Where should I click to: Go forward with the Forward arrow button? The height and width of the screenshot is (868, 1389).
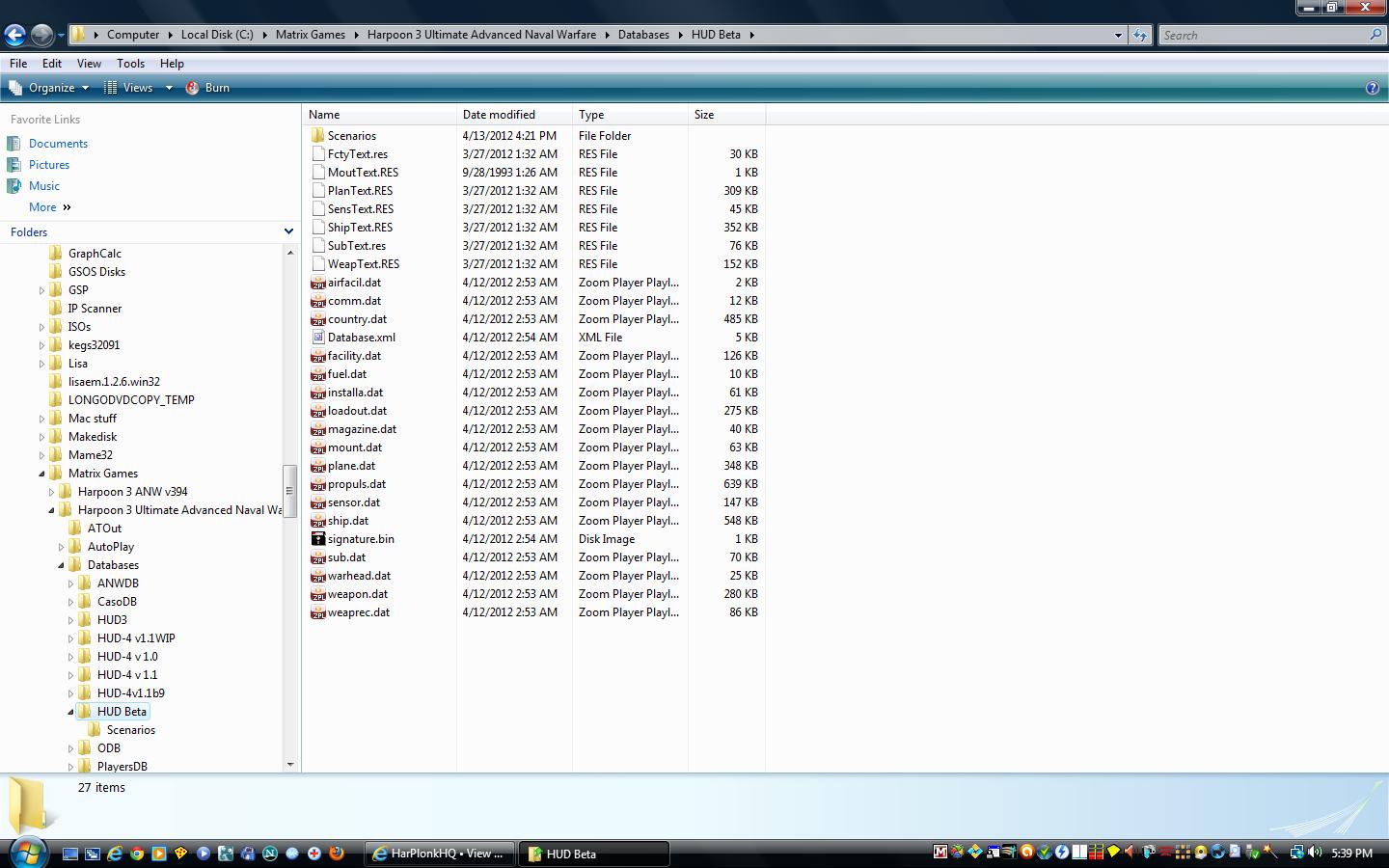click(x=41, y=35)
